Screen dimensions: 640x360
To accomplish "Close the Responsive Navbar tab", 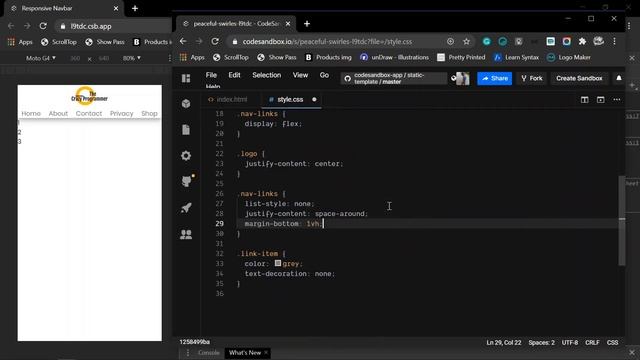I will click(116, 8).
